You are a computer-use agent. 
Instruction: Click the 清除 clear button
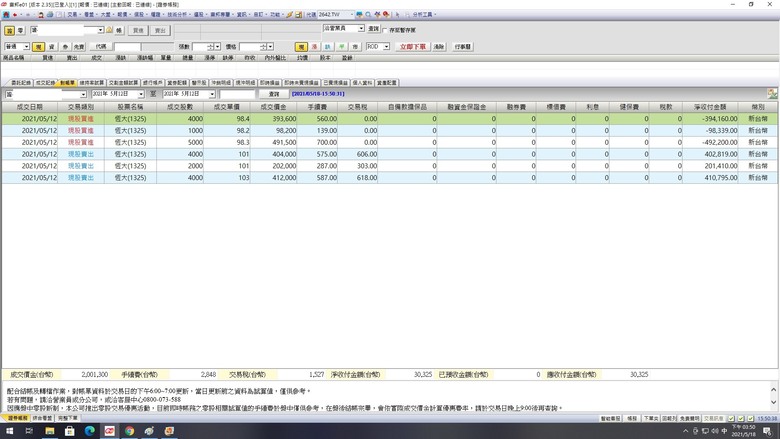(439, 47)
